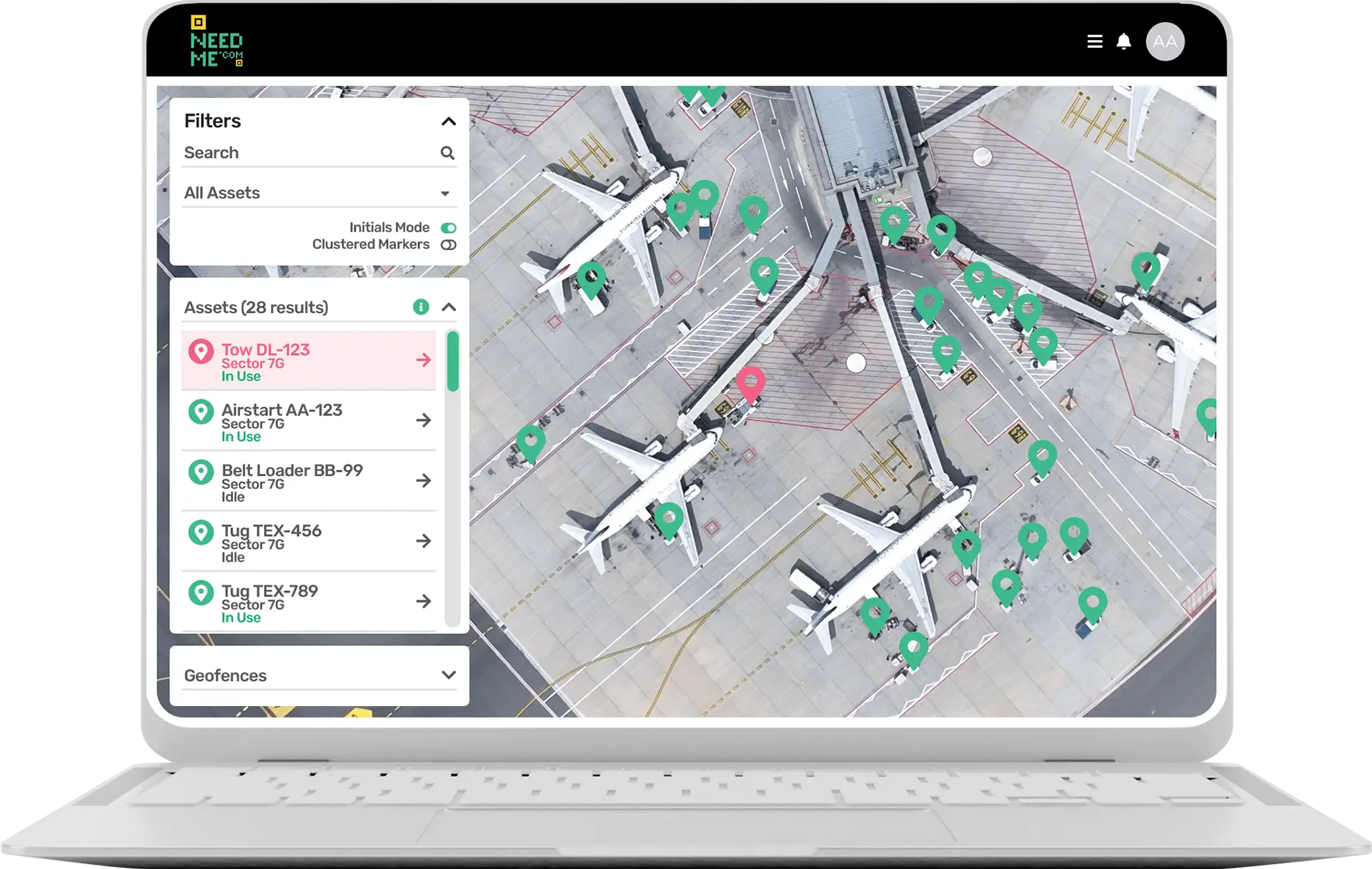Screen dimensions: 1372x869
Task: Expand the Geofences section
Action: tap(448, 675)
